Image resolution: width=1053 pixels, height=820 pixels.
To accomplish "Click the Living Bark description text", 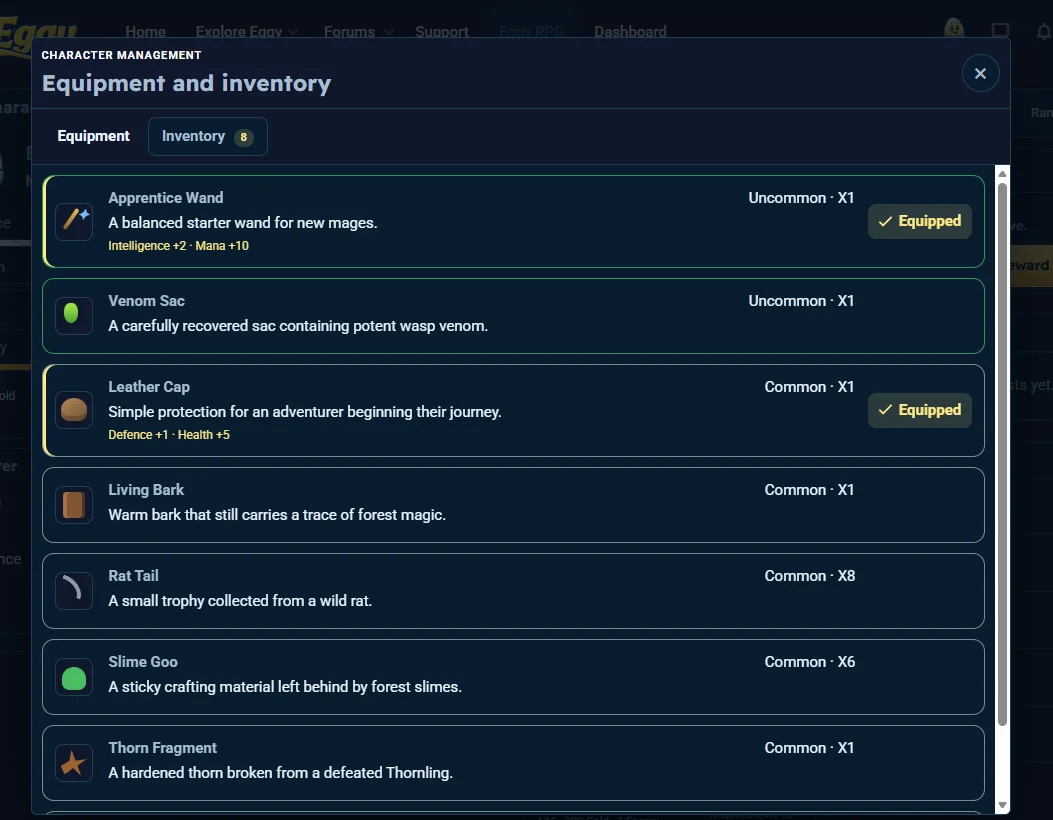I will (277, 514).
